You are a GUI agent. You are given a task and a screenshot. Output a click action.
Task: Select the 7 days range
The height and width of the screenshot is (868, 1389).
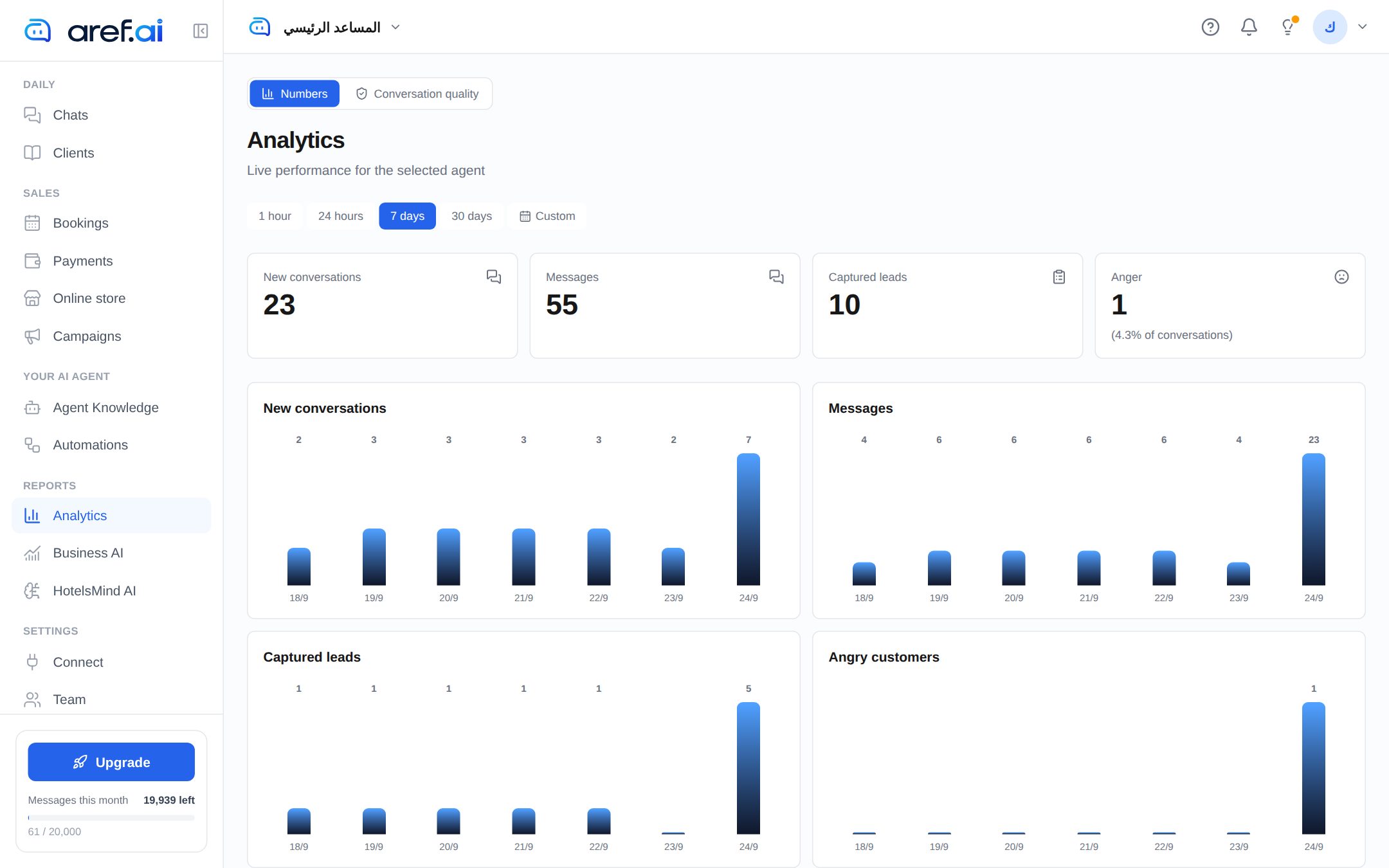pos(407,216)
